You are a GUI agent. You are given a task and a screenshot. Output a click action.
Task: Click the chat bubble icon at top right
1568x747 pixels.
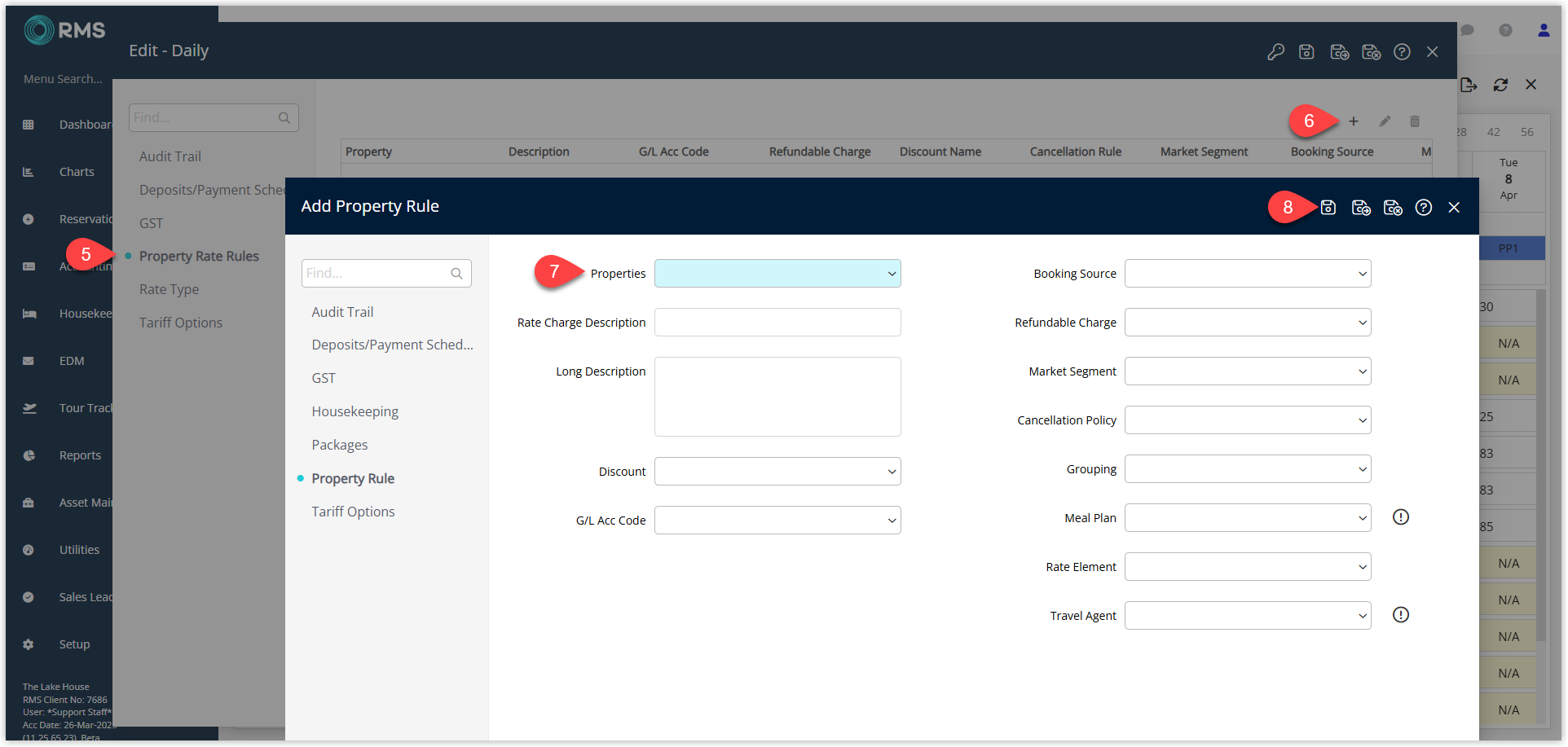tap(1468, 30)
